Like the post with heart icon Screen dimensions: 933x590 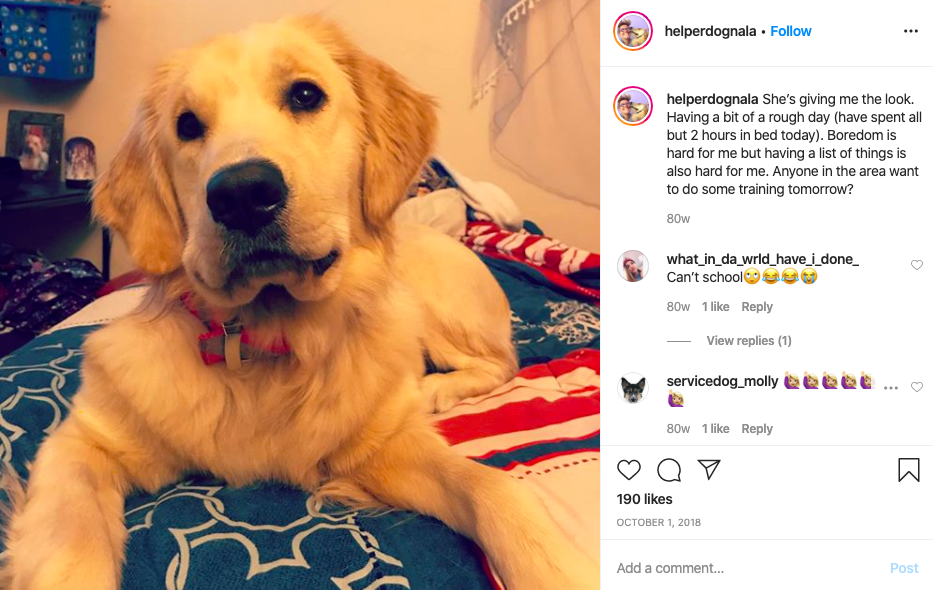[x=628, y=470]
